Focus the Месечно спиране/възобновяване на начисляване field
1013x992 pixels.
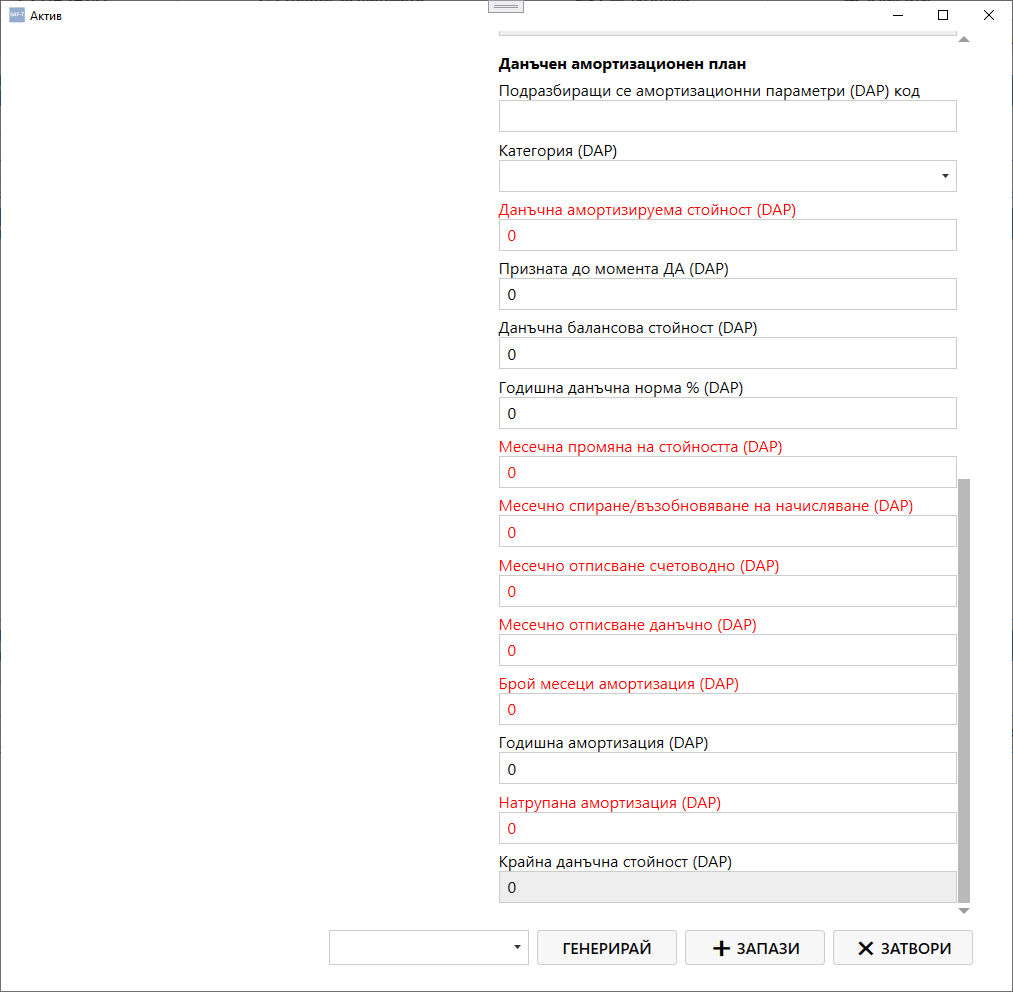[727, 532]
